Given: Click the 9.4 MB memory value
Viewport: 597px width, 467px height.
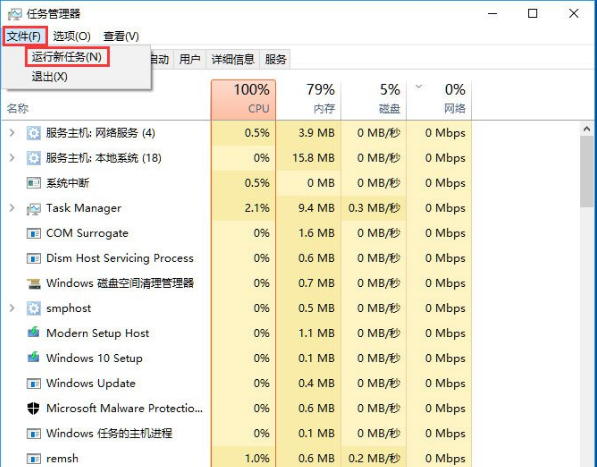Looking at the screenshot, I should [316, 208].
